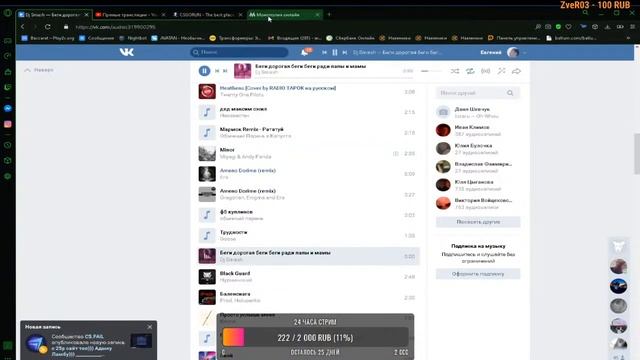
Task: Adjust the player volume slider
Action: (431, 71)
